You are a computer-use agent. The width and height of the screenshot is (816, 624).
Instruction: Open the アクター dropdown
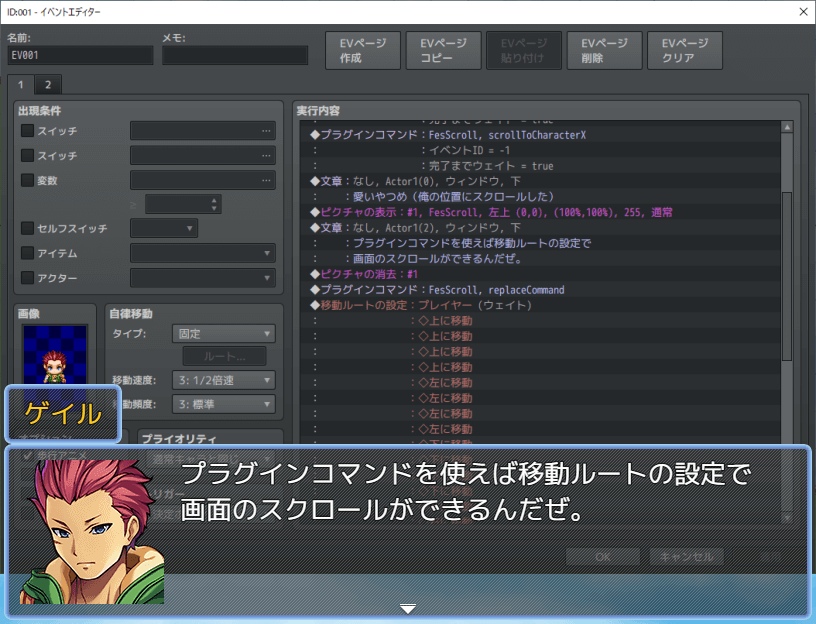[202, 278]
